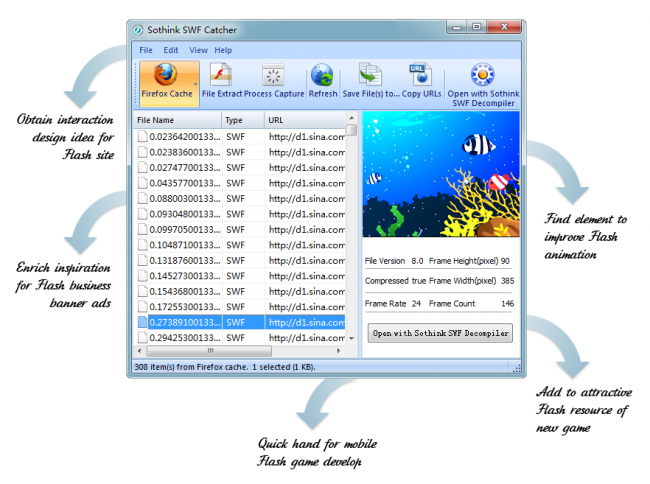Select file 0.08800300133... row
Image resolution: width=650 pixels, height=484 pixels.
point(240,199)
